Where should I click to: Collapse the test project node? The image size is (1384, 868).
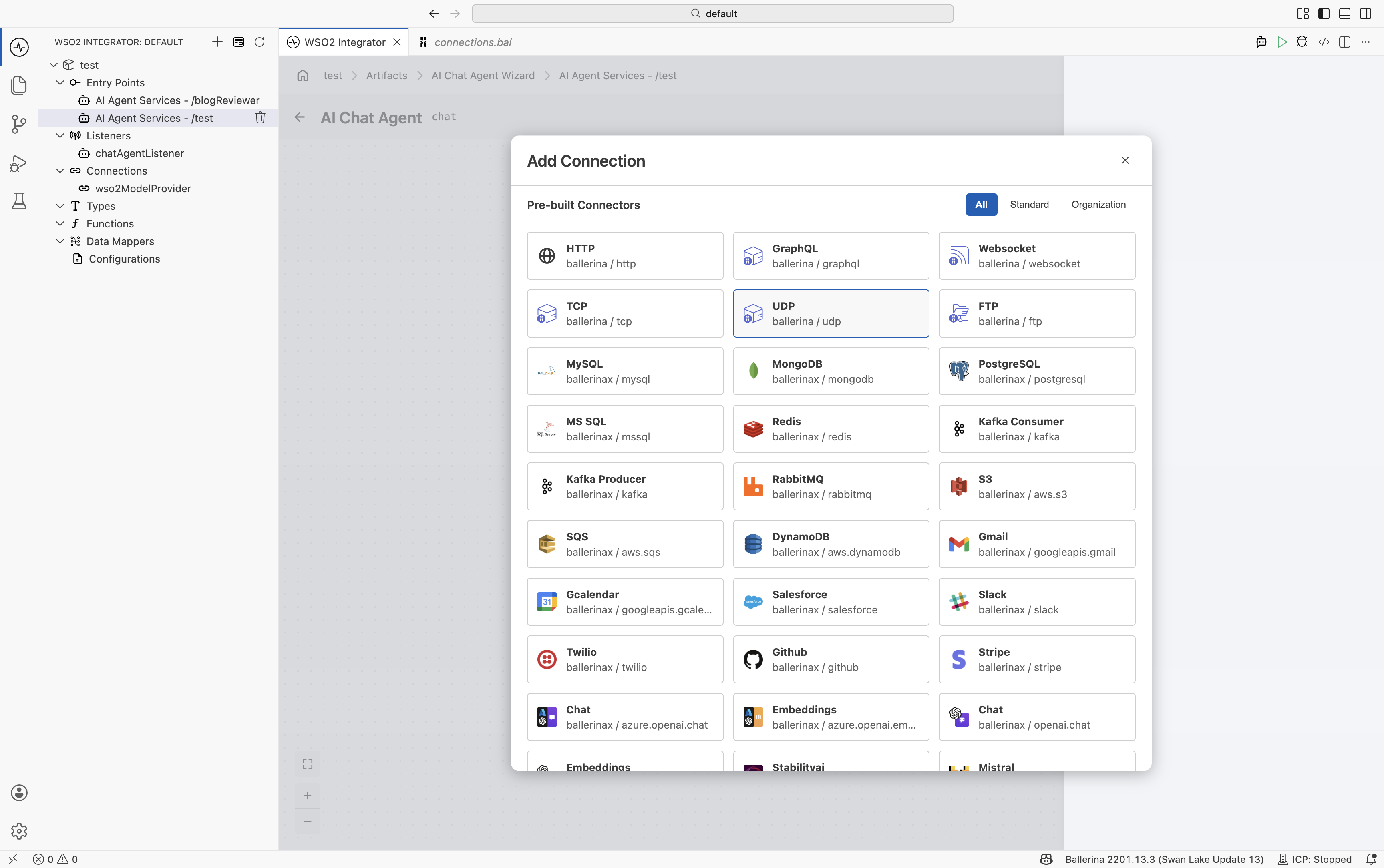tap(54, 65)
